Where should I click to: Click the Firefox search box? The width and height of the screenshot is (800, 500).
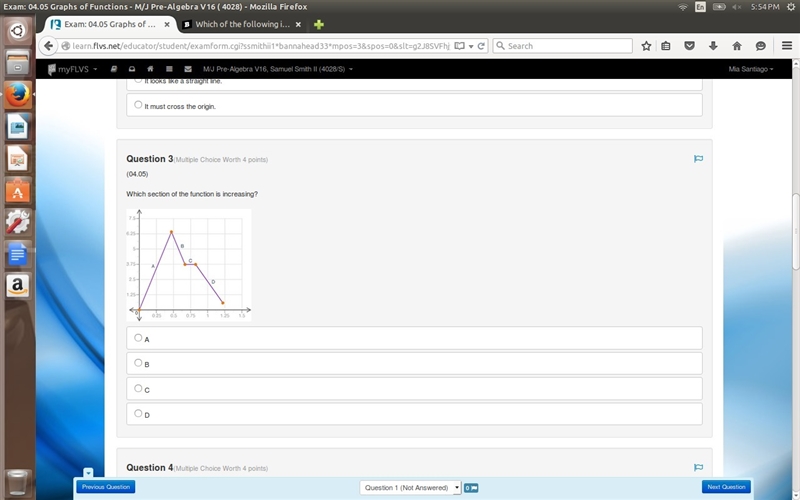[562, 46]
